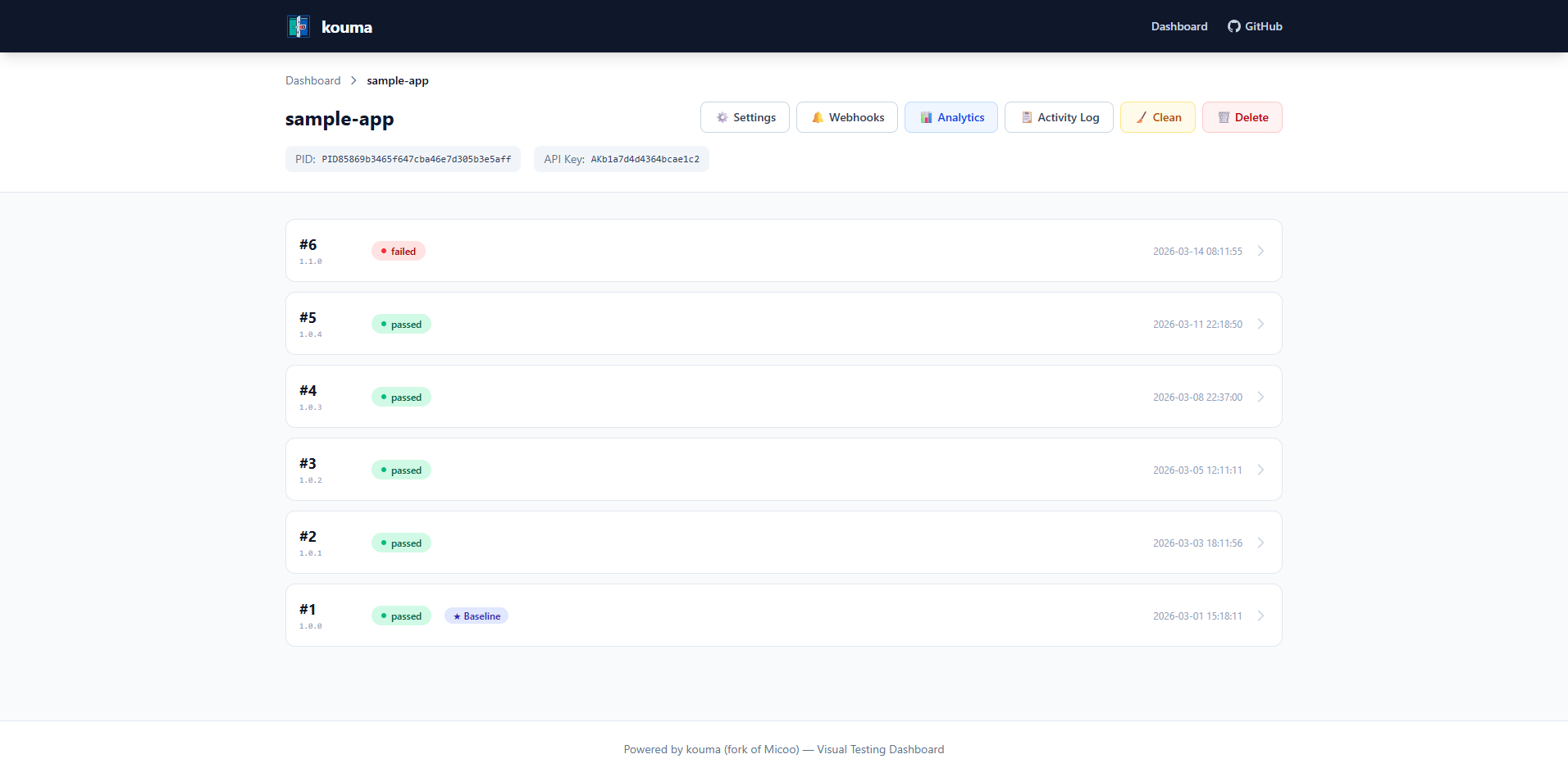
Task: Select the API Key value field
Action: 645,159
